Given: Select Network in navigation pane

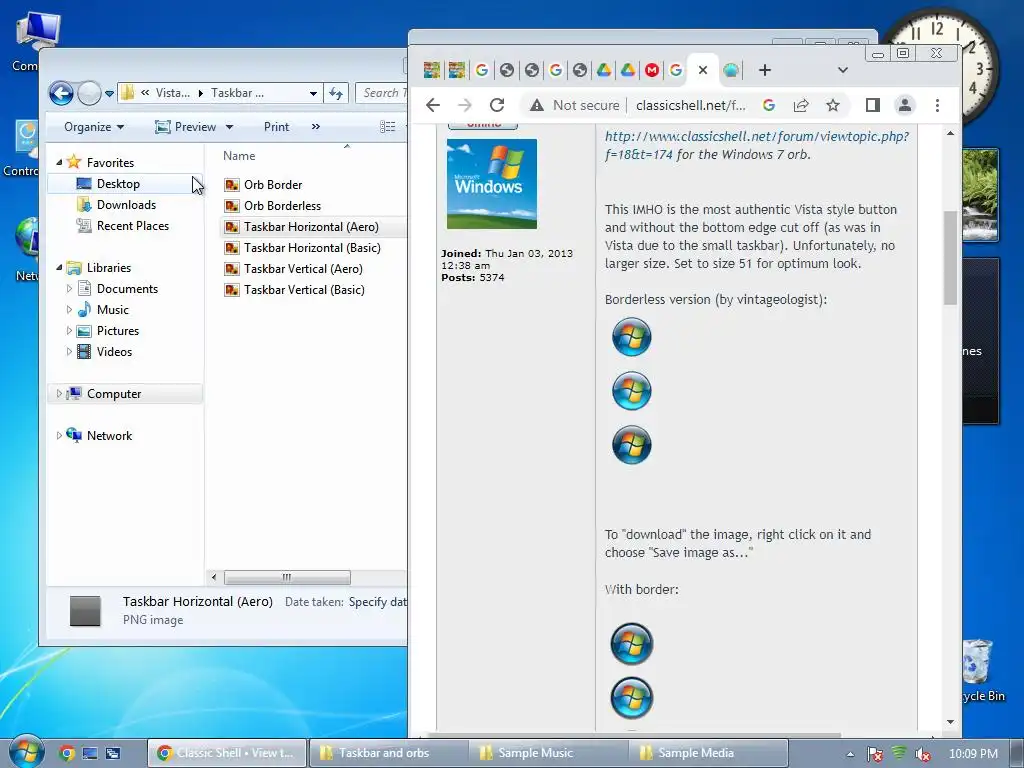Looking at the screenshot, I should pyautogui.click(x=109, y=436).
